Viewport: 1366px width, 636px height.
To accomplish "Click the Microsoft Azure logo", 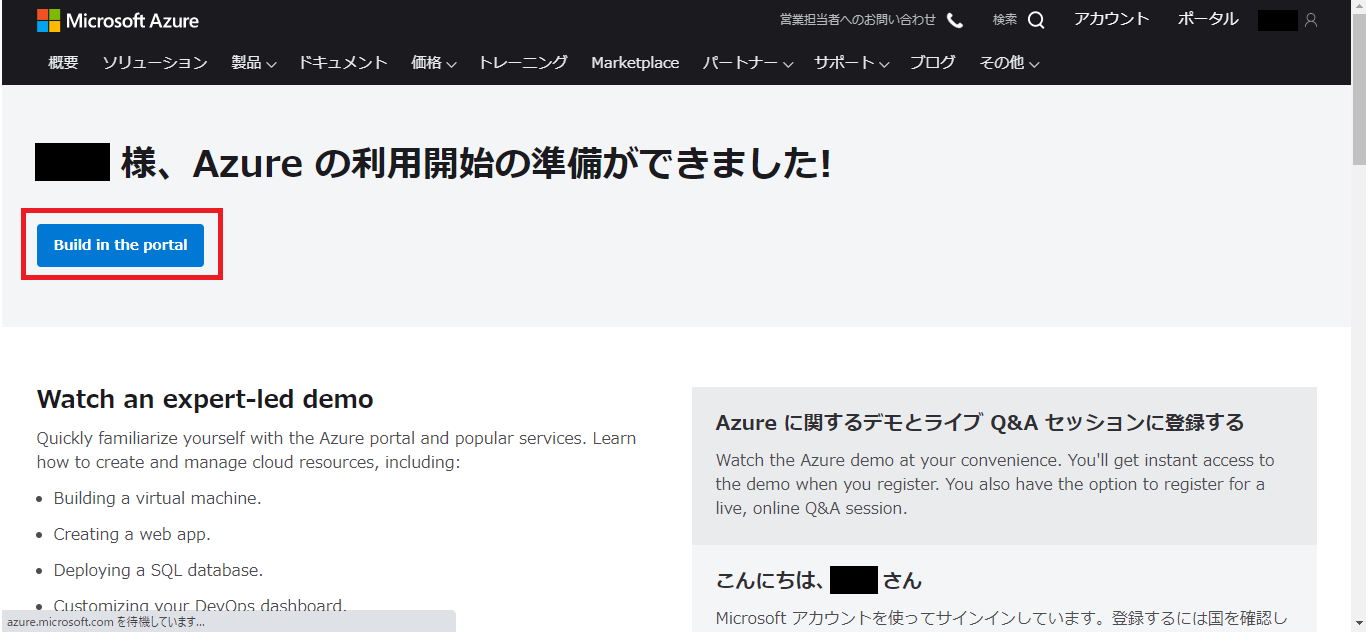I will coord(117,20).
